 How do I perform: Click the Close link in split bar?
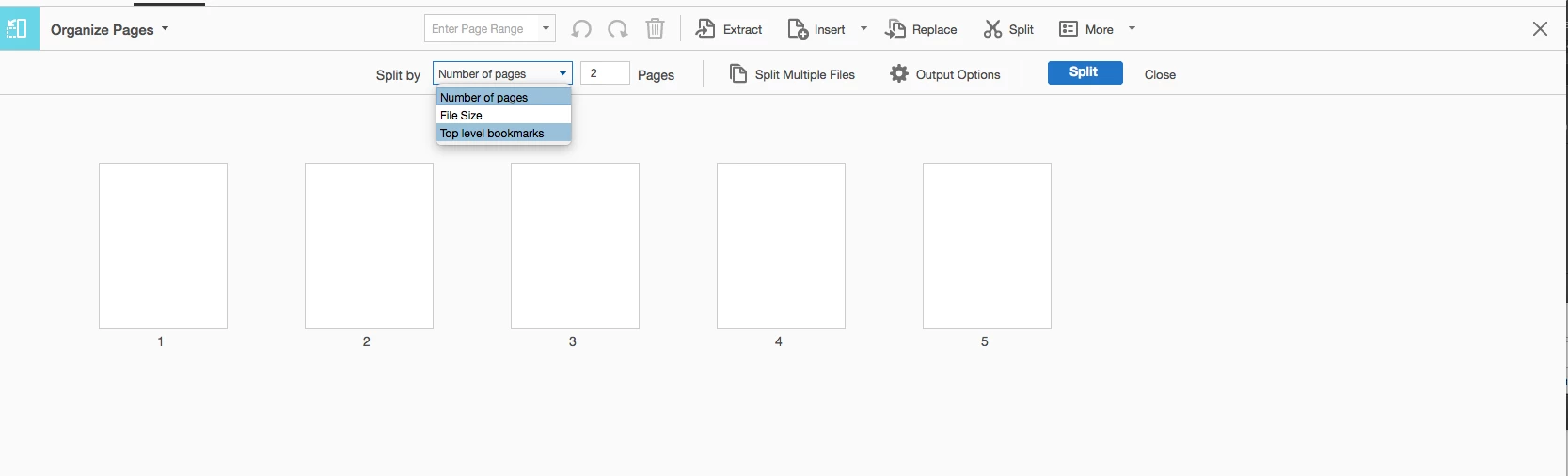tap(1160, 74)
